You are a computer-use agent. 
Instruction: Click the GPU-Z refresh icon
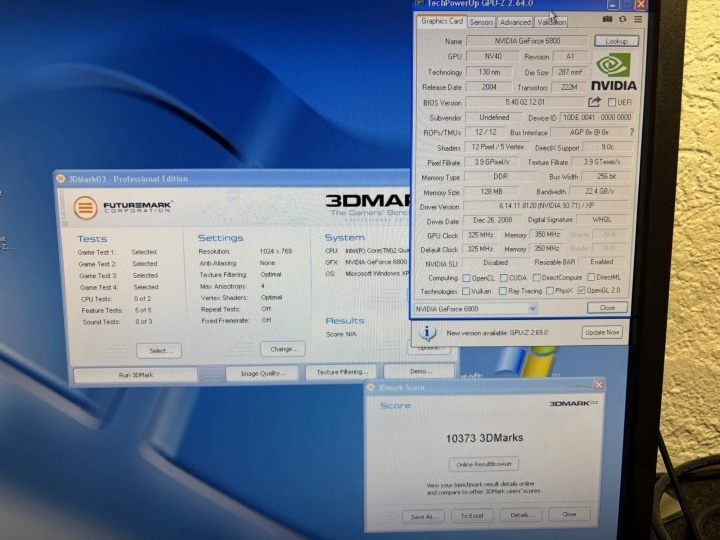pyautogui.click(x=623, y=19)
